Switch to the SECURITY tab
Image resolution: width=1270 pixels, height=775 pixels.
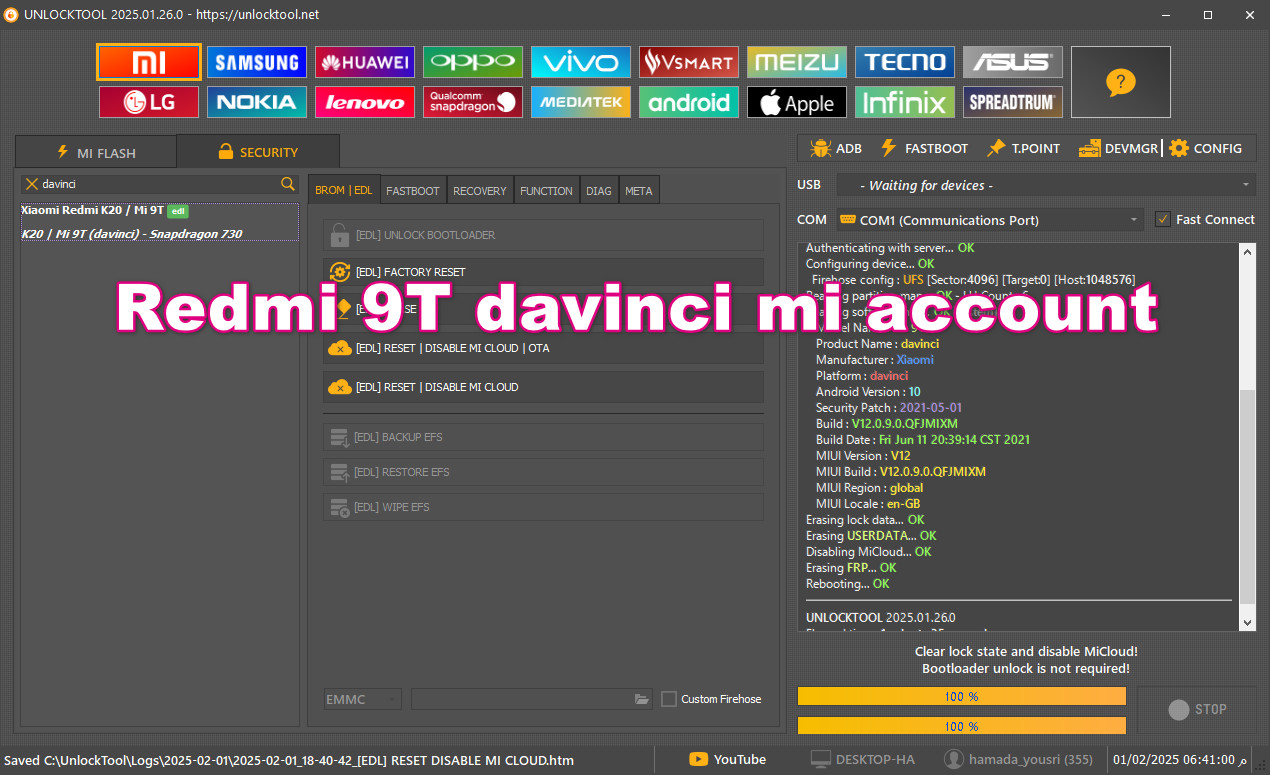pos(258,152)
